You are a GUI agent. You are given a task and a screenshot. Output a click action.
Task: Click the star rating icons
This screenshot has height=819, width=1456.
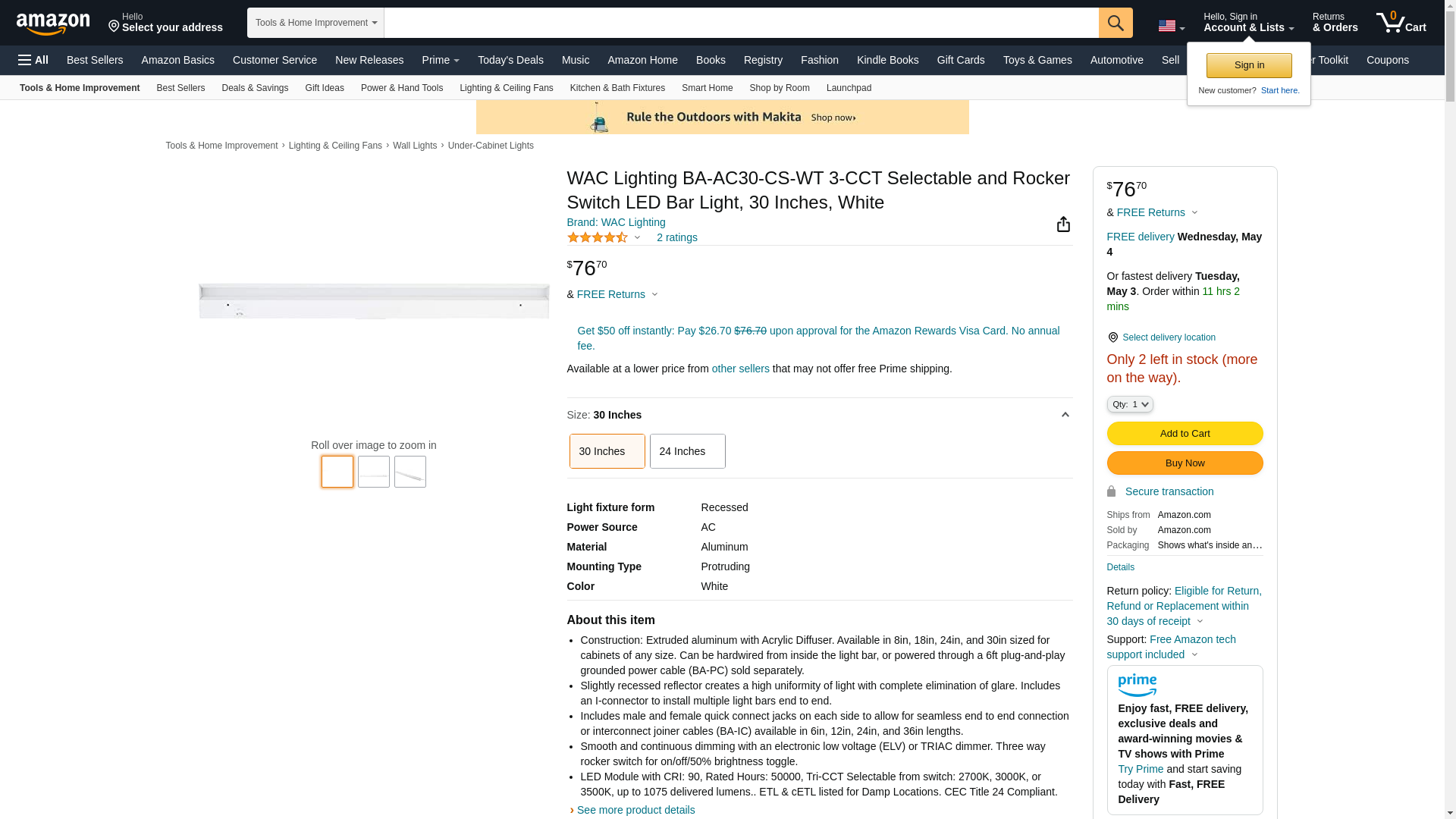pyautogui.click(x=598, y=237)
